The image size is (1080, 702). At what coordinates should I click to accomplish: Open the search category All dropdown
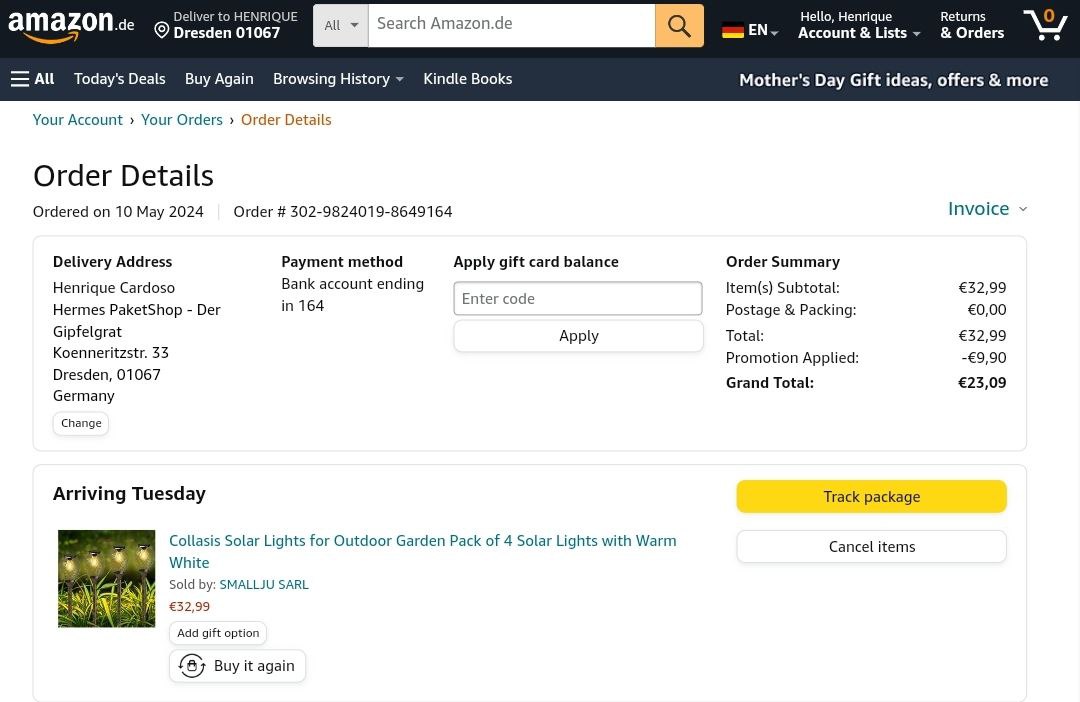coord(341,26)
